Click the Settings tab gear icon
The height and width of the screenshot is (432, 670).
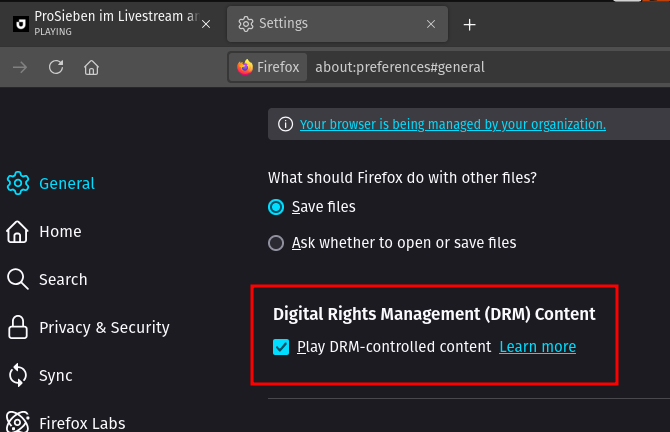click(246, 24)
